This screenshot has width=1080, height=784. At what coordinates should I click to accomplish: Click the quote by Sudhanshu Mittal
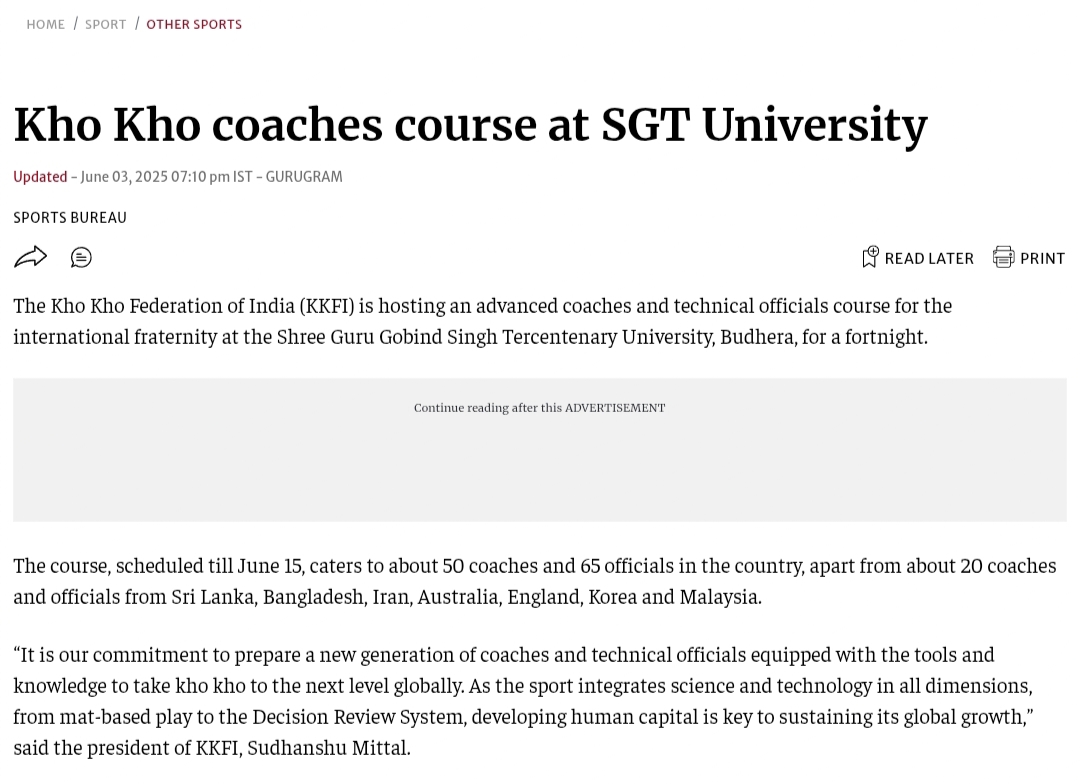pyautogui.click(x=523, y=701)
